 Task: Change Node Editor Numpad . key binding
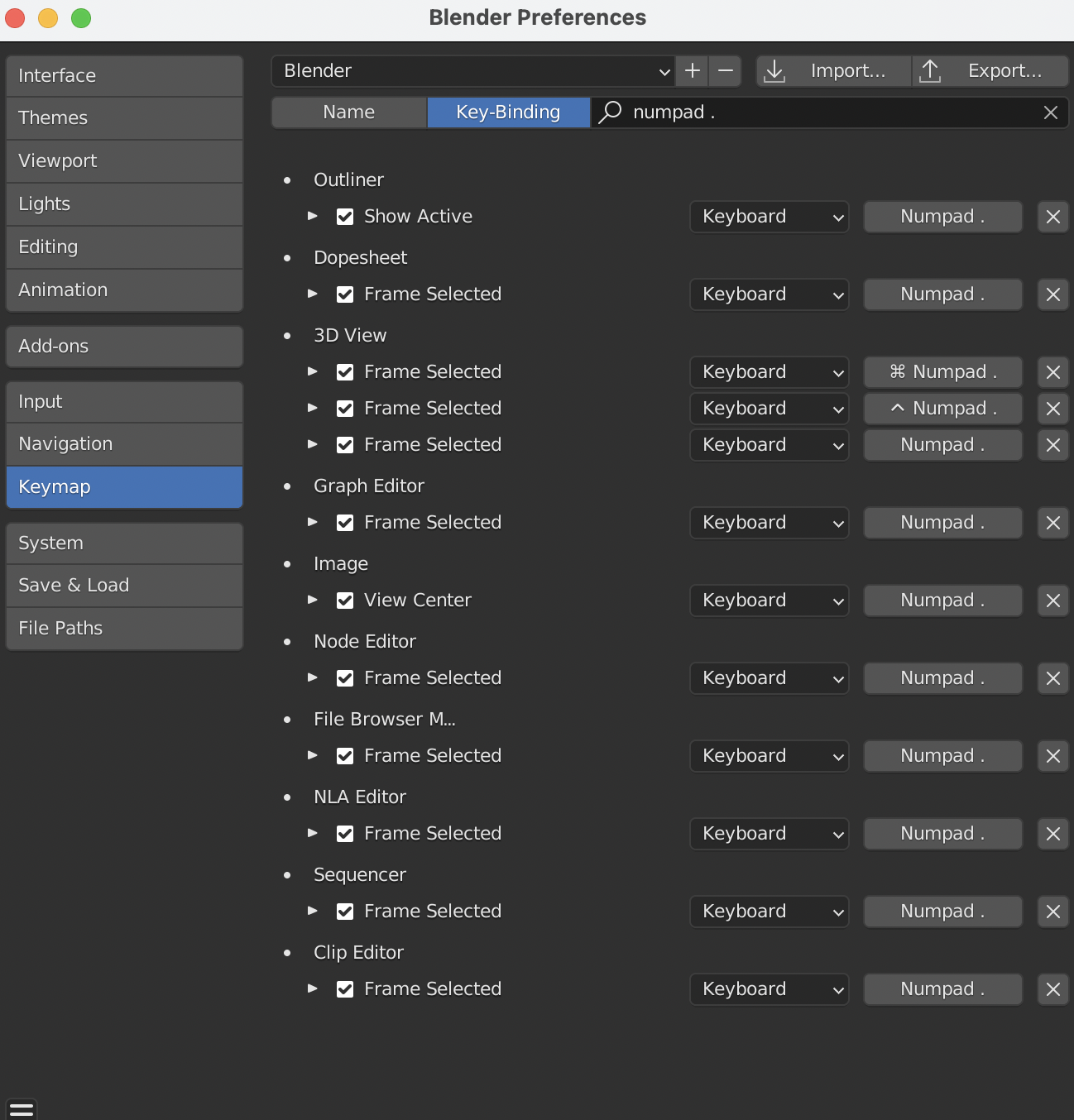[x=943, y=678]
